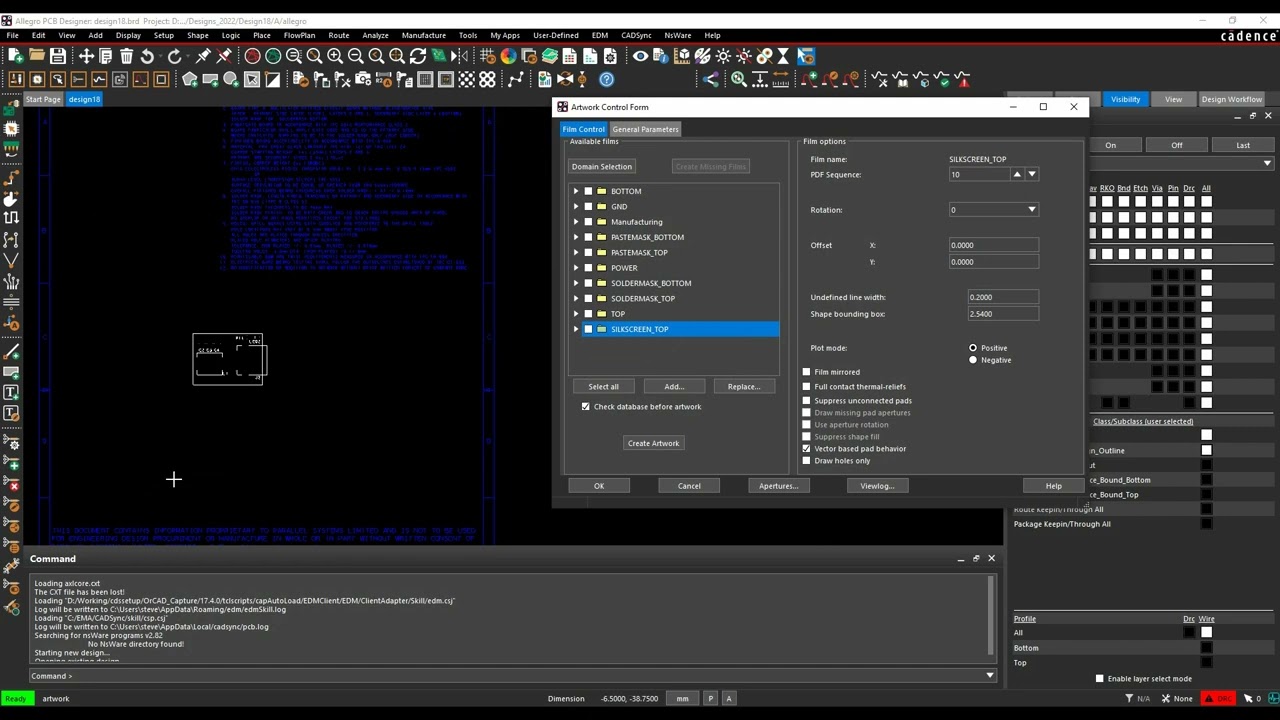The width and height of the screenshot is (1280, 720).
Task: Refresh the canvas with the redraw icon
Action: [418, 56]
